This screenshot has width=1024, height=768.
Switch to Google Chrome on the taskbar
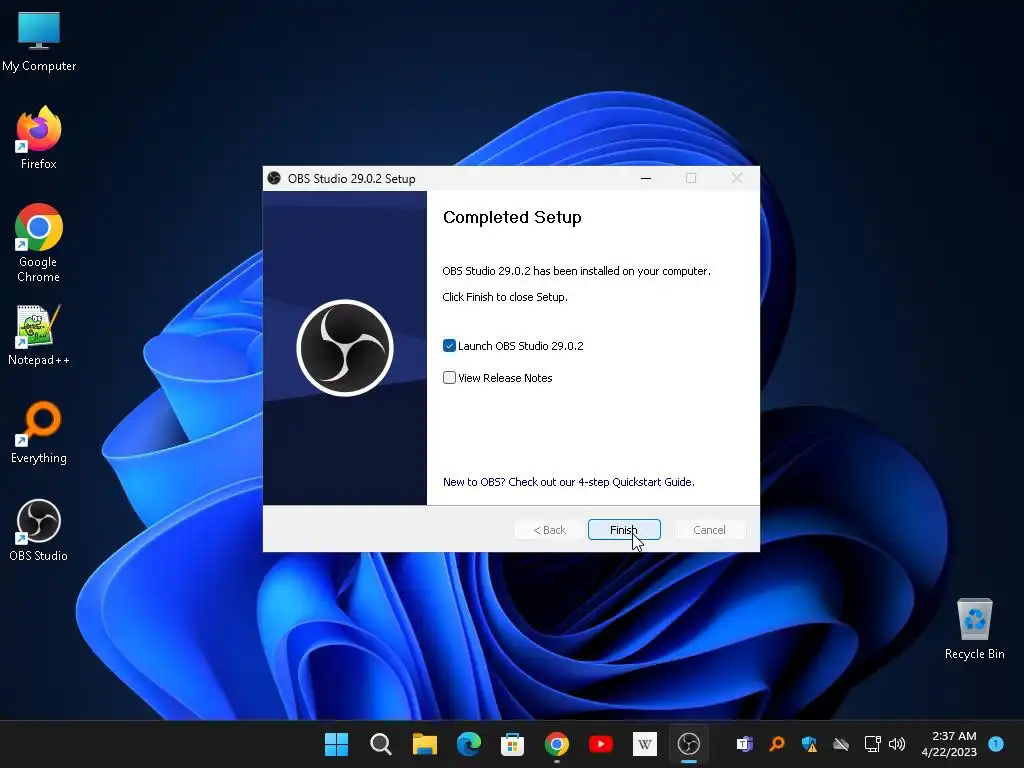pos(556,744)
